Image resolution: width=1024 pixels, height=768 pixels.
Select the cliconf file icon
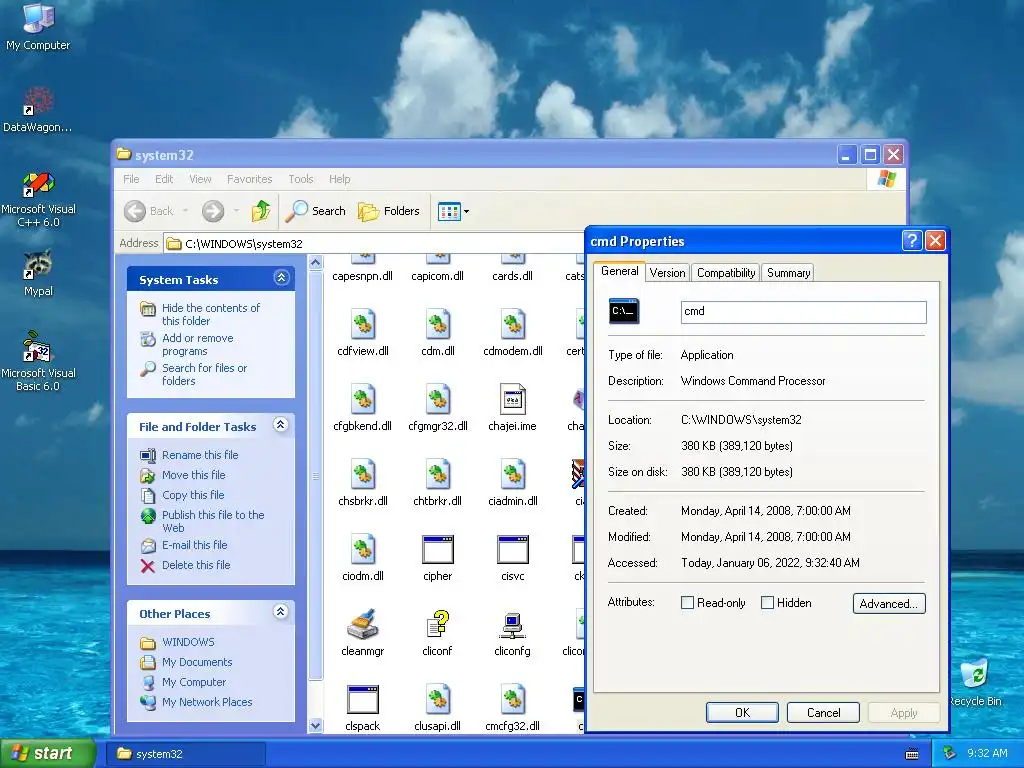[x=438, y=625]
